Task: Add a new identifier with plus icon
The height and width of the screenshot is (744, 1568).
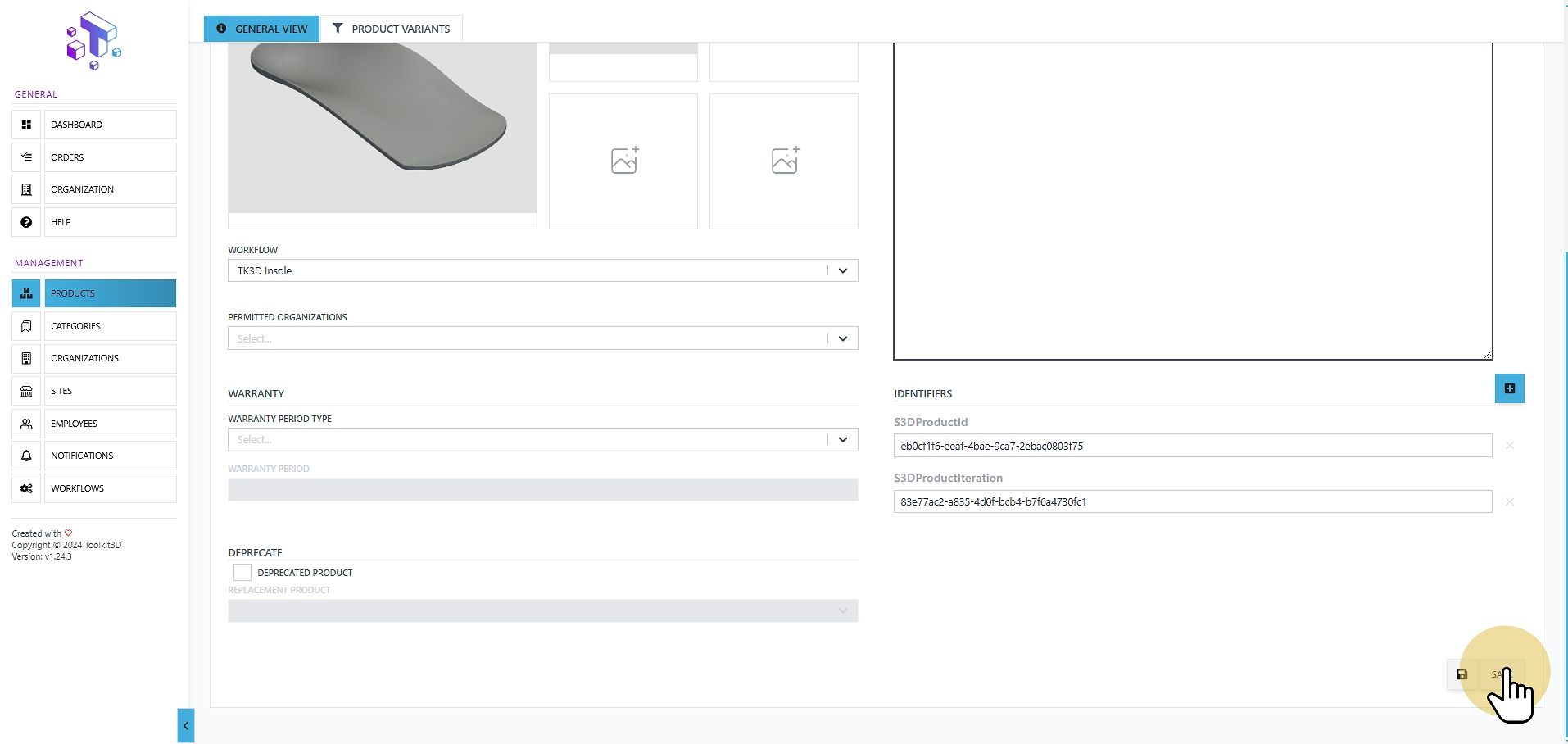Action: tap(1509, 388)
